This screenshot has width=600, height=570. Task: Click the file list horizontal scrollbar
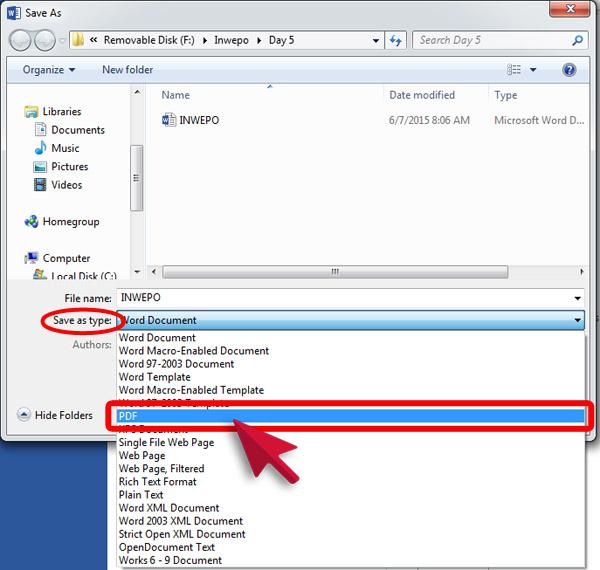pos(335,272)
